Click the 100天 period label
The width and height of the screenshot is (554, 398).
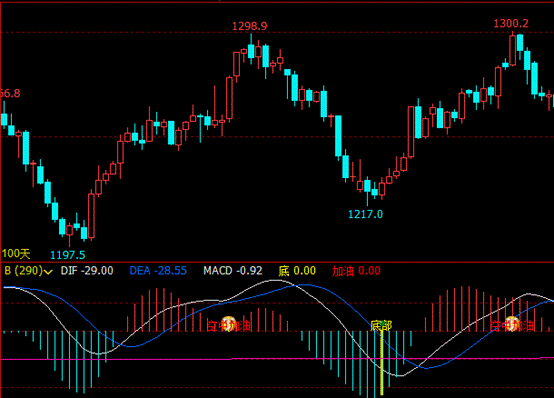tap(16, 253)
